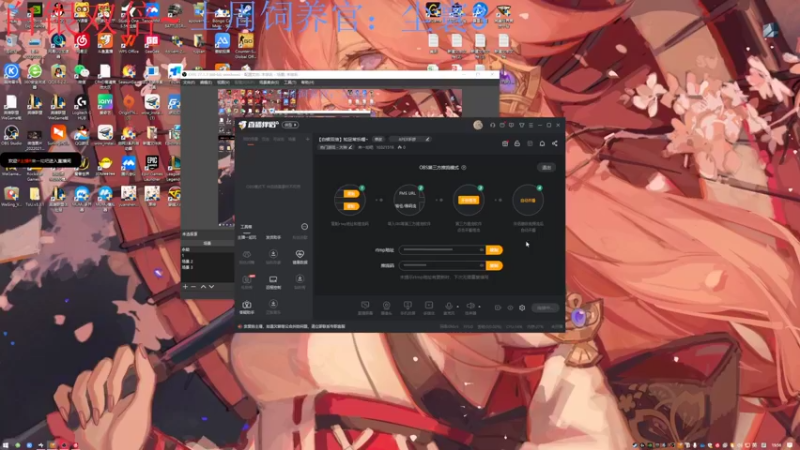This screenshot has width=800, height=450.
Task: Click bell notification icon in streaming app header
Action: point(542,144)
